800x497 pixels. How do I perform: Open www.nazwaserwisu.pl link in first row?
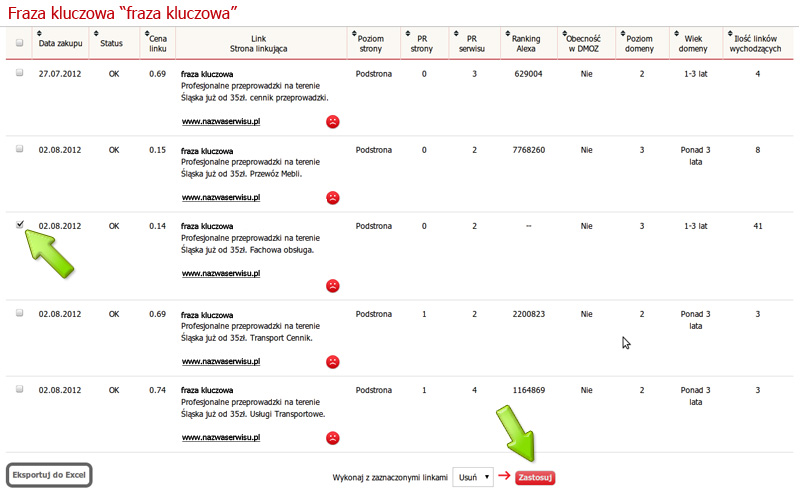[221, 121]
